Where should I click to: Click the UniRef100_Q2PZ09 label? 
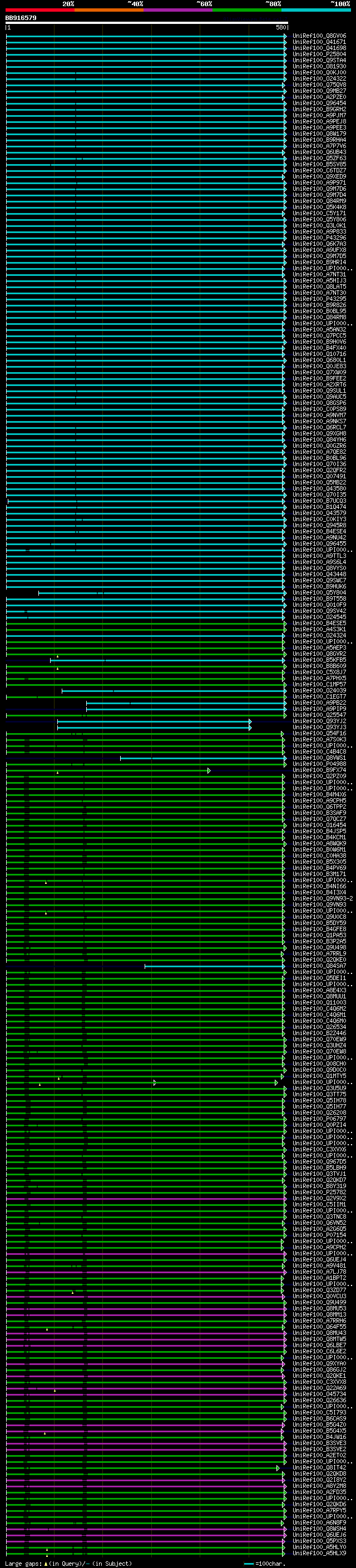pos(319,776)
